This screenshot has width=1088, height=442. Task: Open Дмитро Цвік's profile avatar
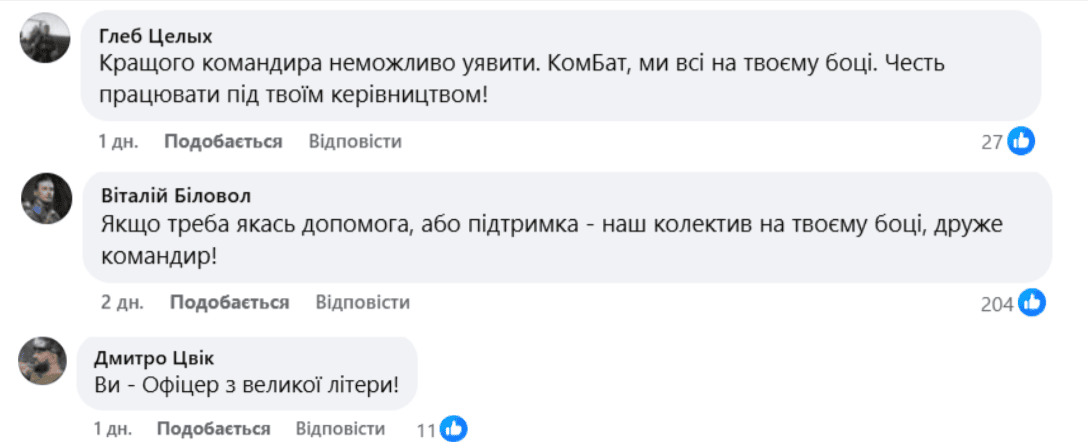(42, 361)
